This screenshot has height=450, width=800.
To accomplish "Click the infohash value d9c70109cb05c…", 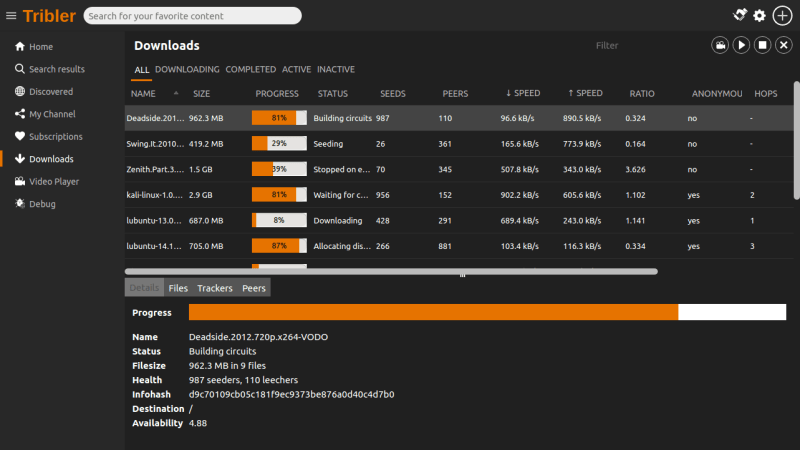I will click(291, 394).
